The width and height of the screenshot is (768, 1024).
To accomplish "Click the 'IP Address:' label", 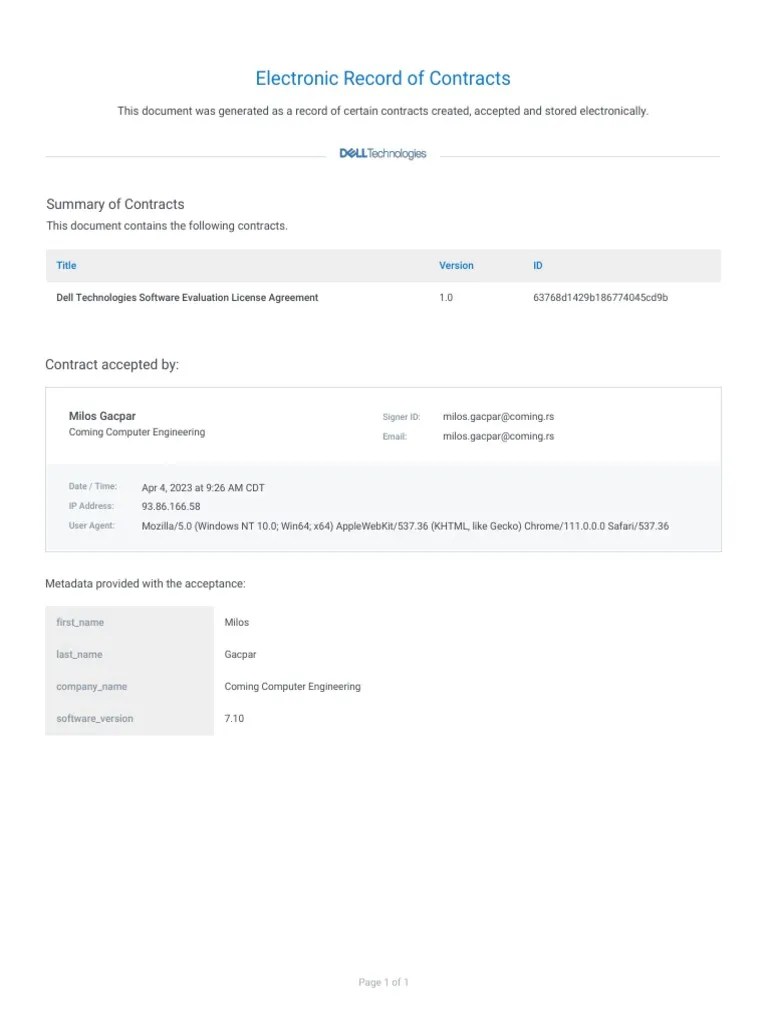I will click(x=91, y=505).
